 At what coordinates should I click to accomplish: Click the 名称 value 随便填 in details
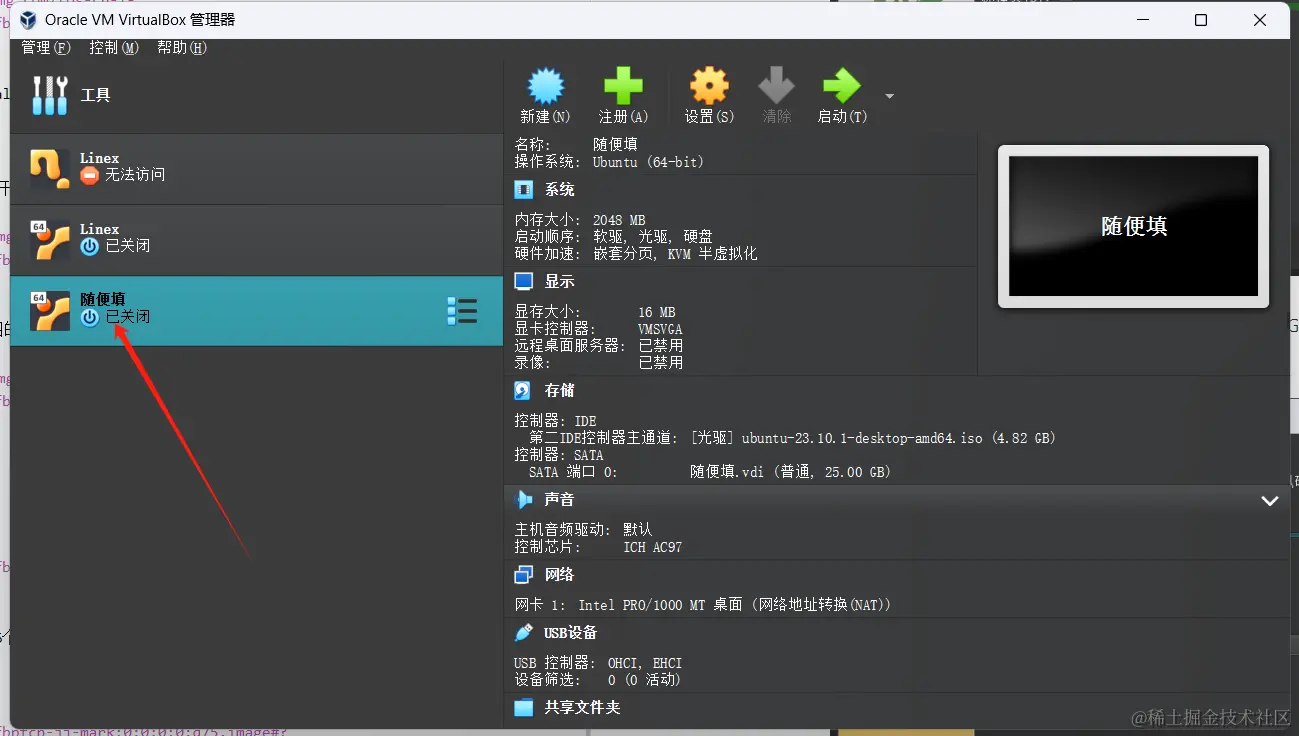615,145
